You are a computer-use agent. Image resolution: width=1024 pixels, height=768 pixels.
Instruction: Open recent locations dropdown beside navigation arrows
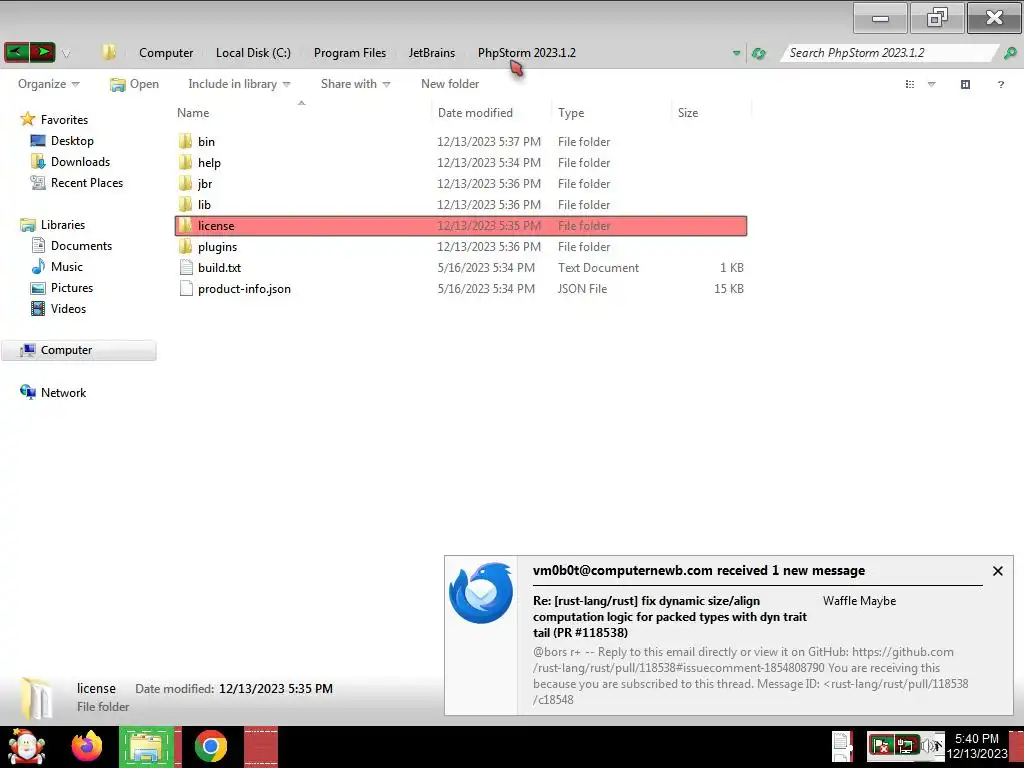point(66,54)
